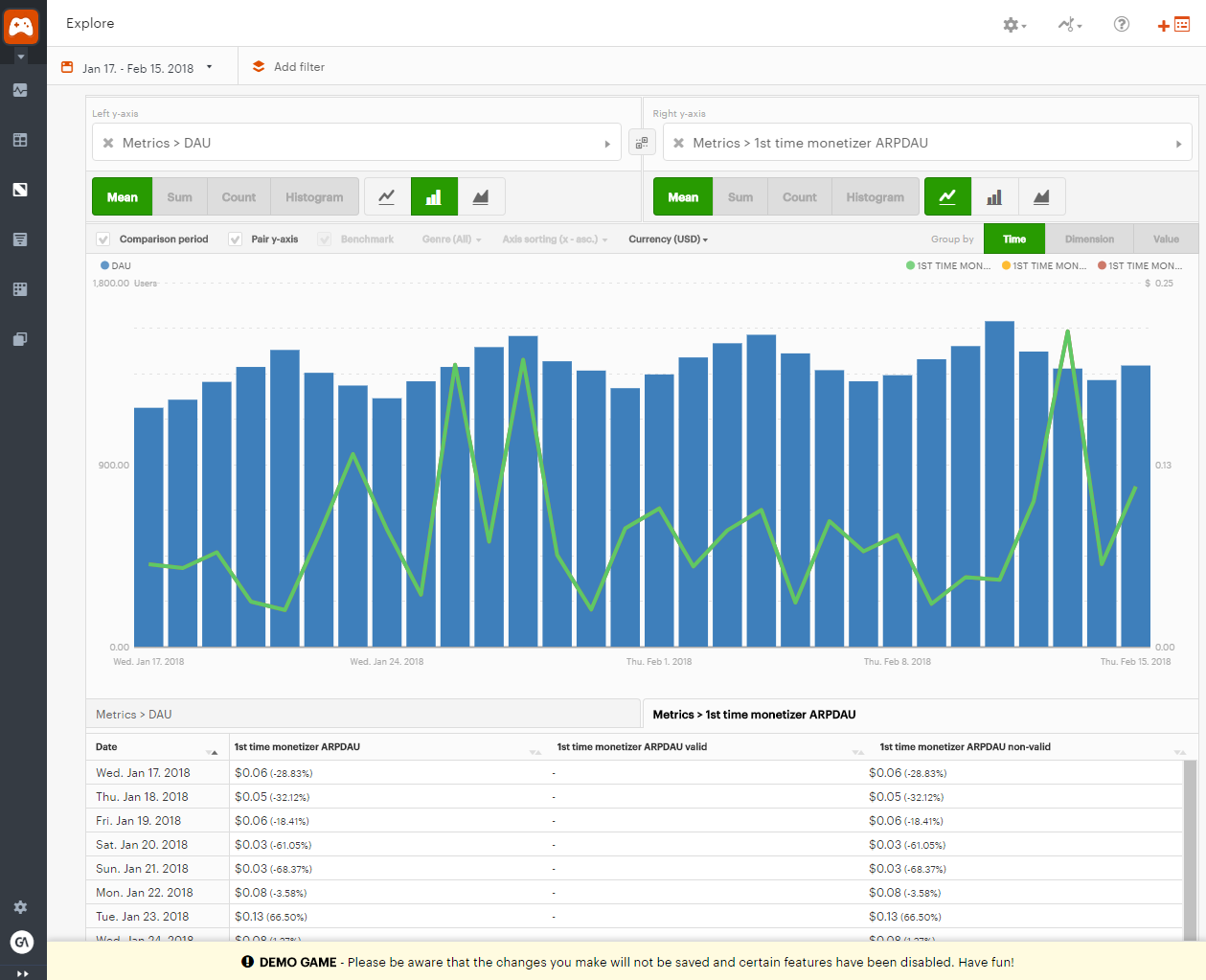Toggle the Comparison period checkbox

pyautogui.click(x=103, y=239)
